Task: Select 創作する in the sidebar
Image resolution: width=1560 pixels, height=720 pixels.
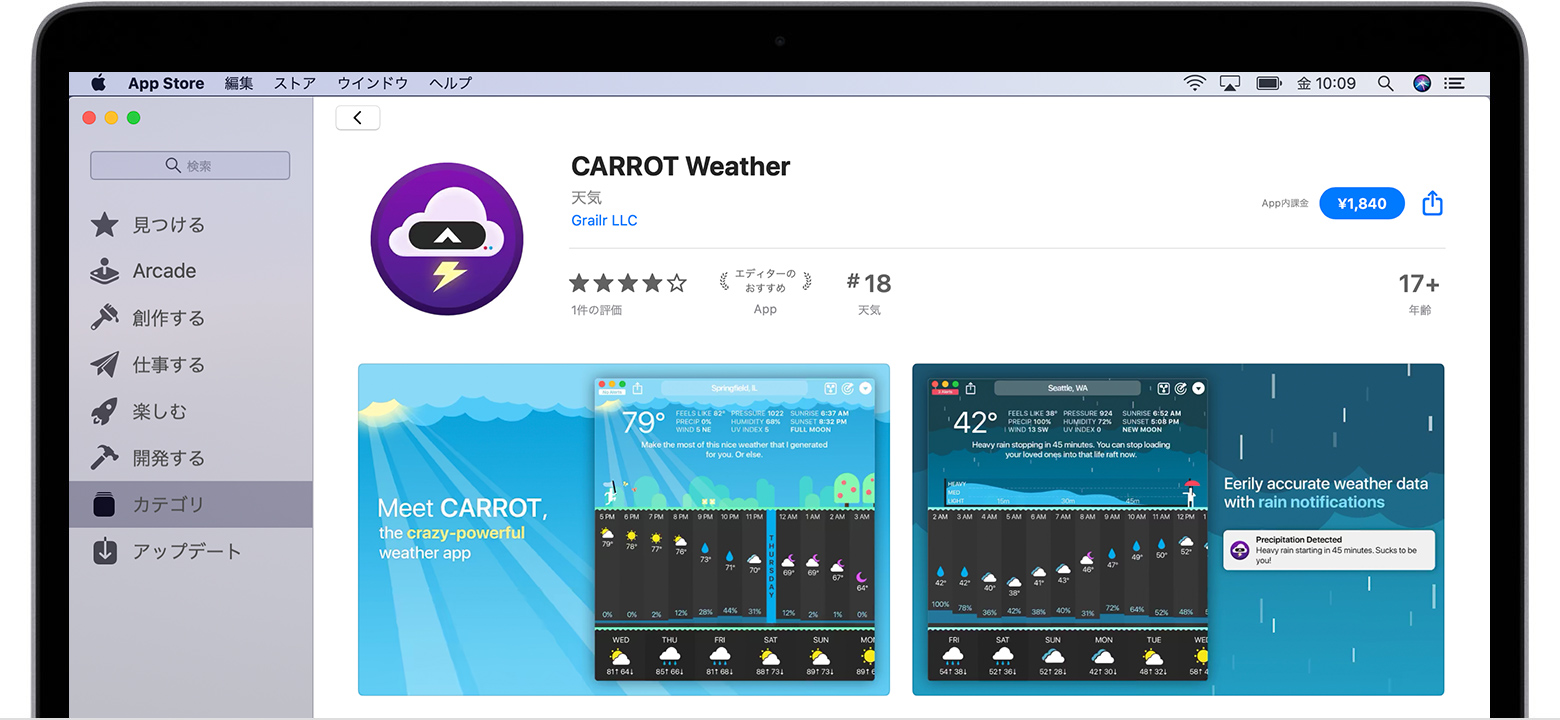Action: click(x=190, y=318)
